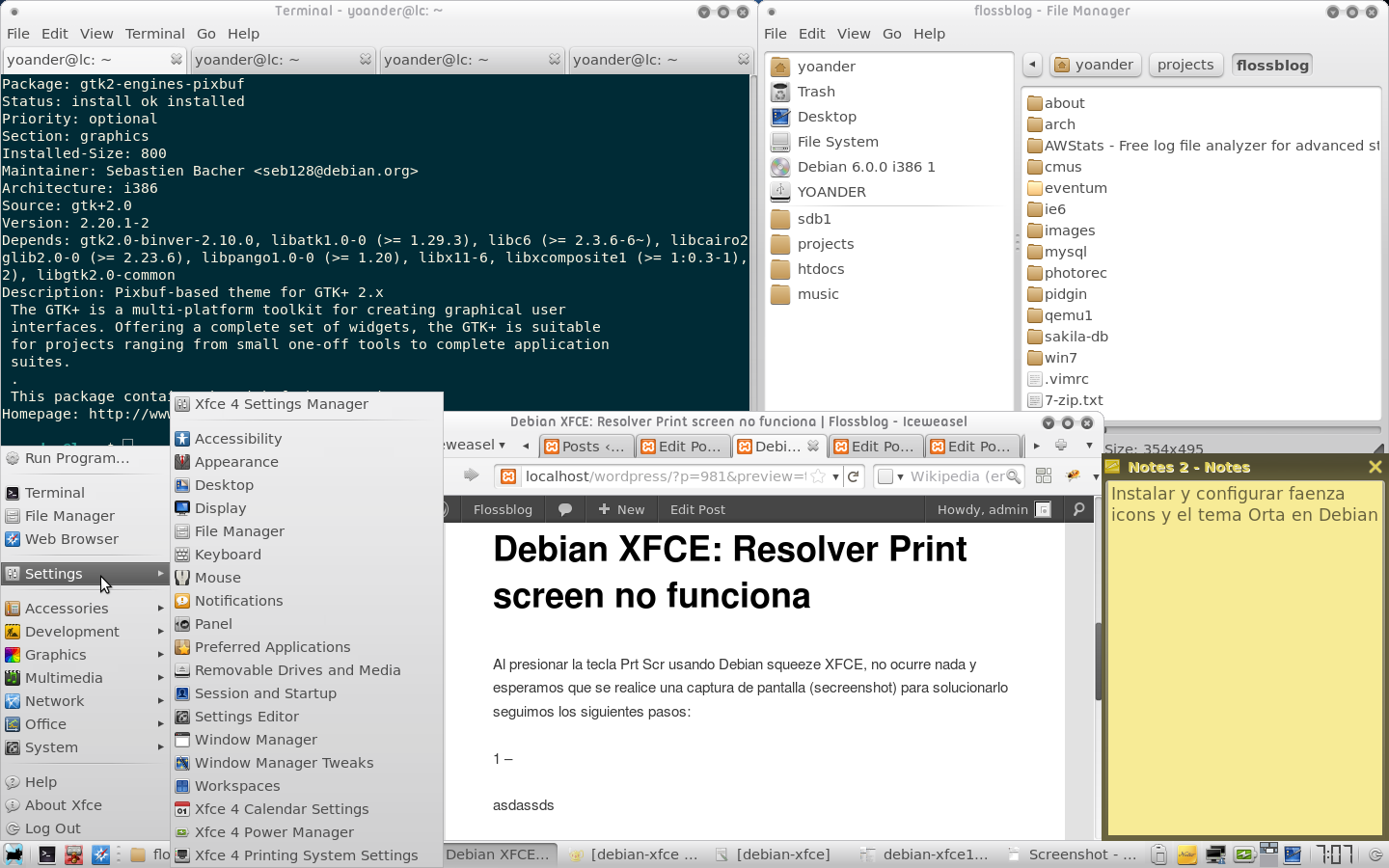Expand the Graphics submenu
This screenshot has width=1389, height=868.
click(x=85, y=655)
